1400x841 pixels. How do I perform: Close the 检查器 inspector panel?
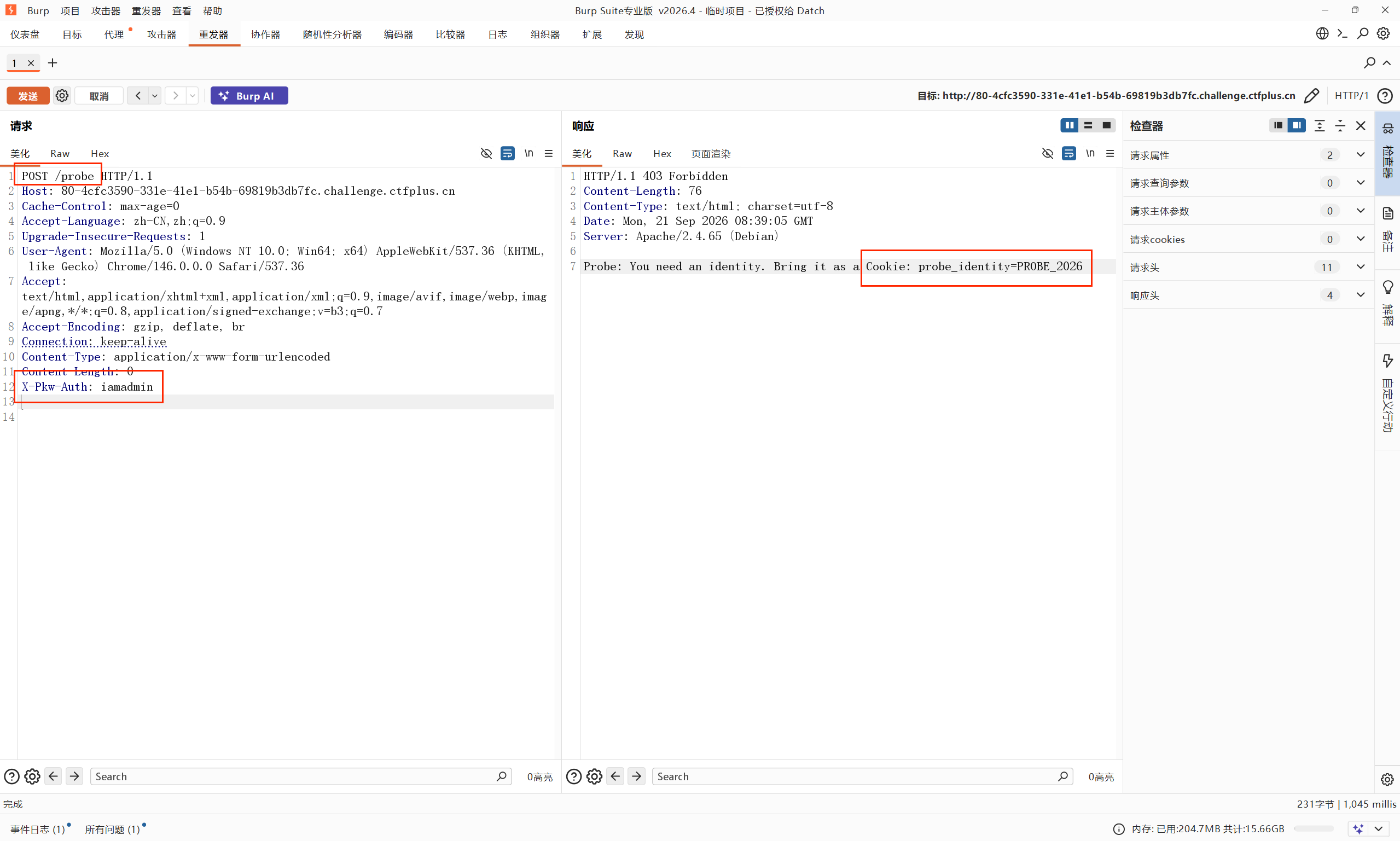pos(1361,126)
